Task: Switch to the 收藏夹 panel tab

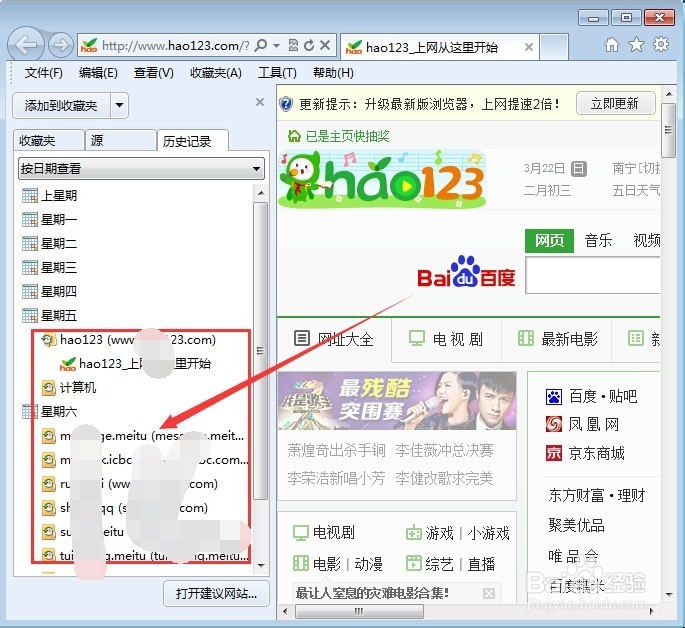Action: [x=48, y=141]
